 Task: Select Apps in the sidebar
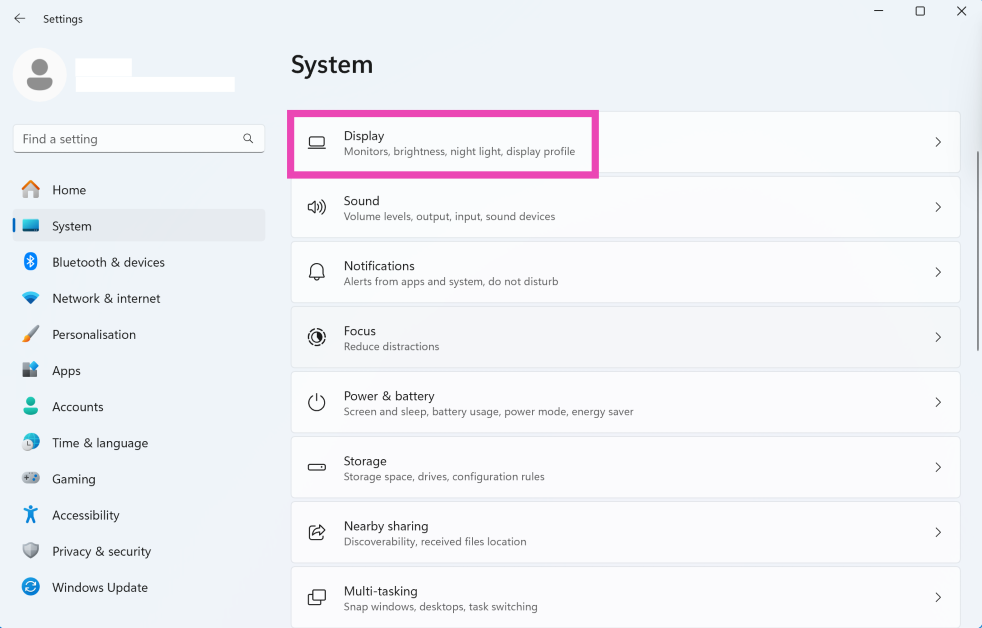(66, 371)
